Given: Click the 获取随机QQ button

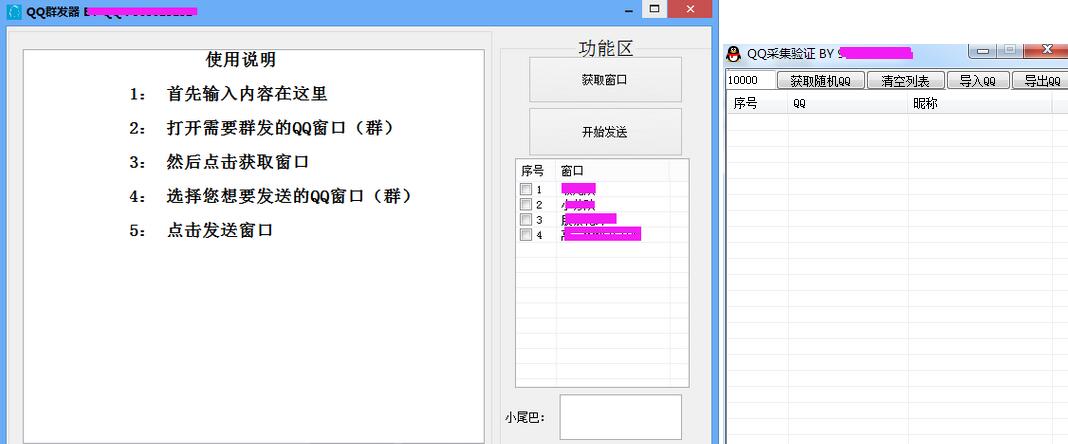Looking at the screenshot, I should (820, 80).
